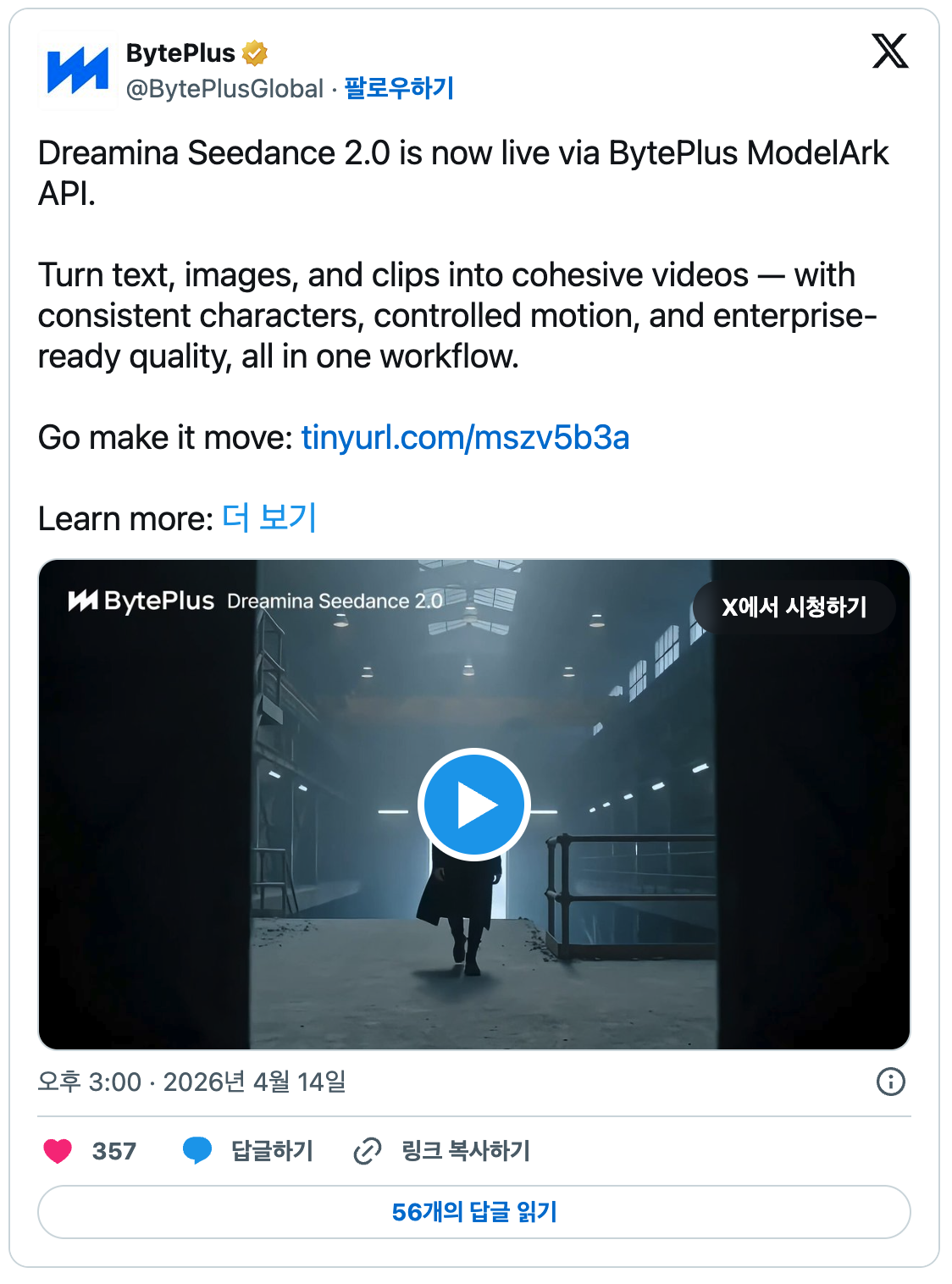
Task: Click the copy link chain icon
Action: coord(367,1151)
